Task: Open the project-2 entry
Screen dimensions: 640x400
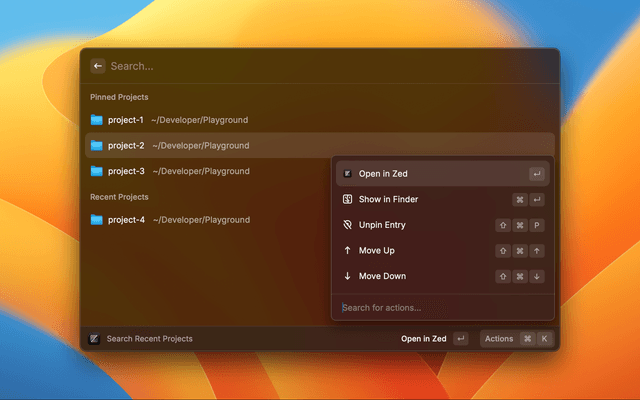Action: point(320,145)
